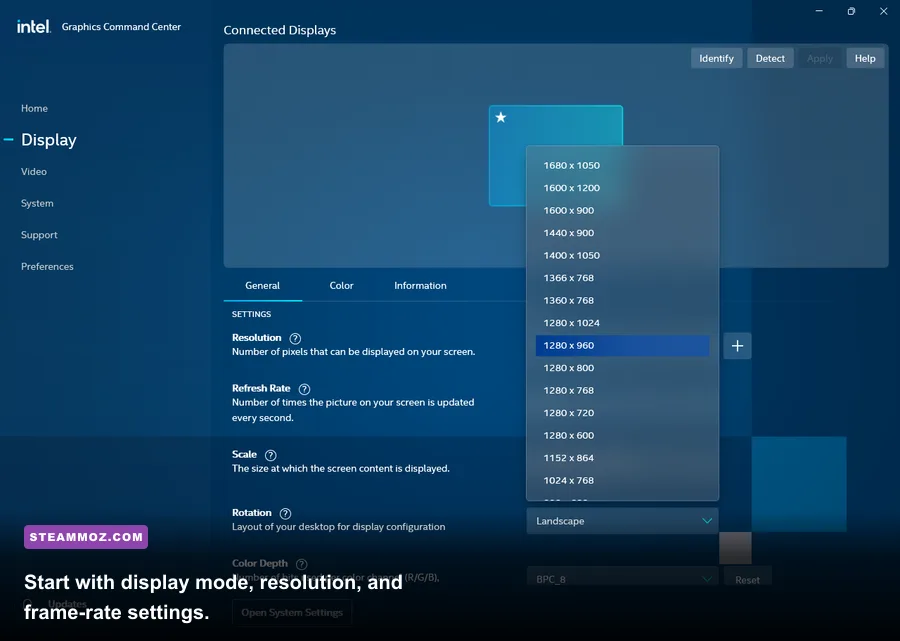The image size is (900, 641).
Task: Choose 1024 x 768 resolution
Action: tap(622, 480)
